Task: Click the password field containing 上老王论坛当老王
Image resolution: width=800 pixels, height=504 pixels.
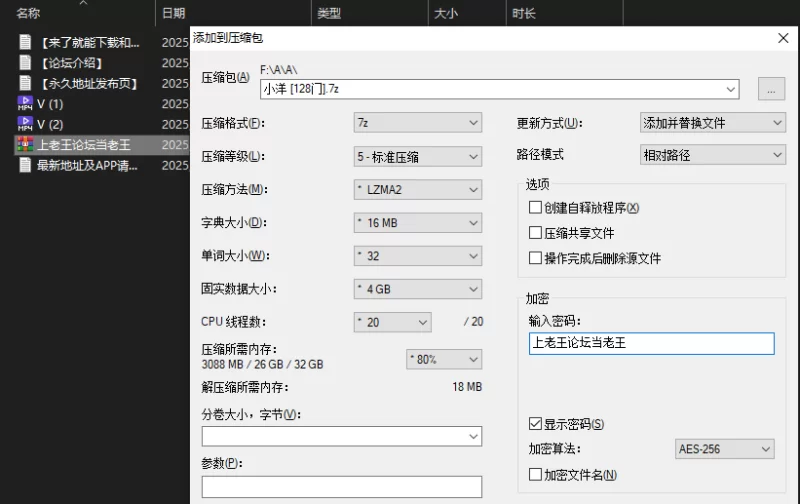Action: 652,343
